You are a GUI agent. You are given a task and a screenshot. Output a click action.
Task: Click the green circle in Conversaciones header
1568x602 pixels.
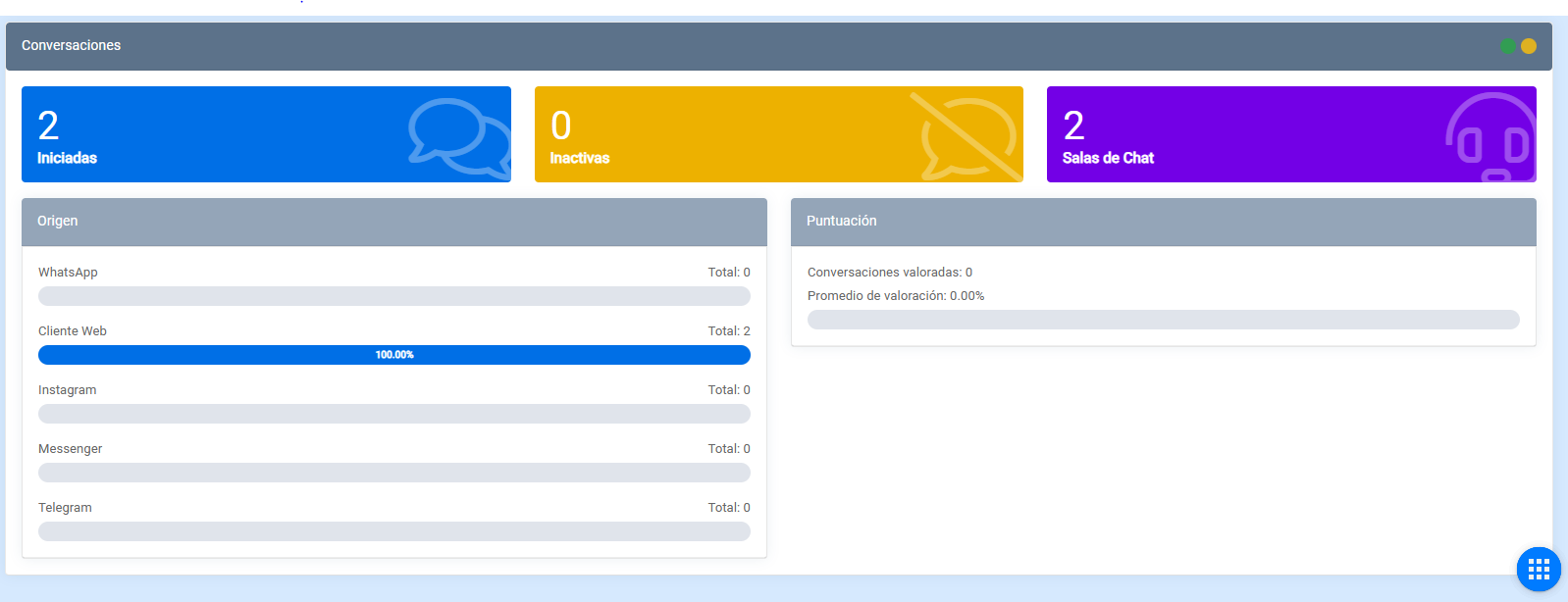[1508, 46]
